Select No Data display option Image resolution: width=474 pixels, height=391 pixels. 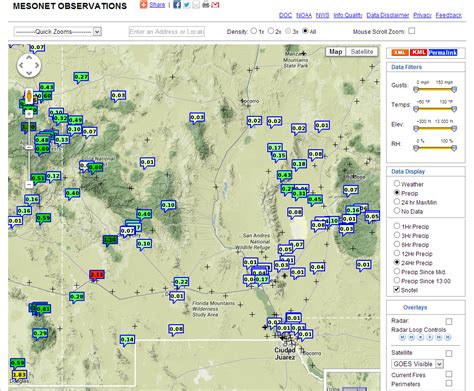pos(397,210)
